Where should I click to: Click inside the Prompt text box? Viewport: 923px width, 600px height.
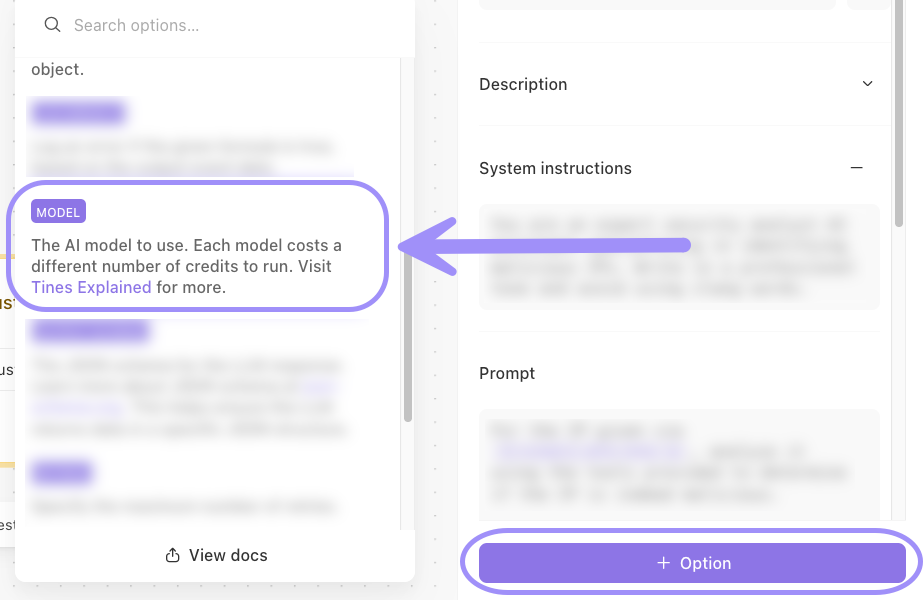pos(679,465)
